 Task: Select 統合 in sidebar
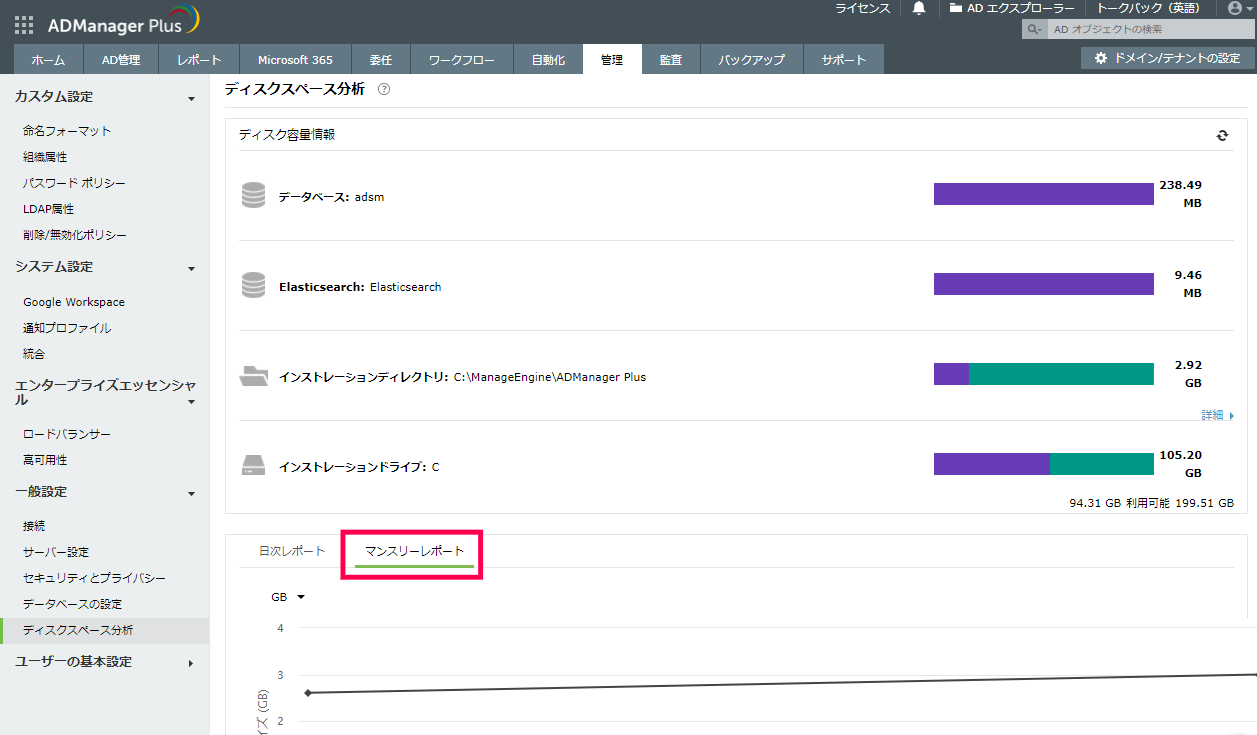pos(34,354)
